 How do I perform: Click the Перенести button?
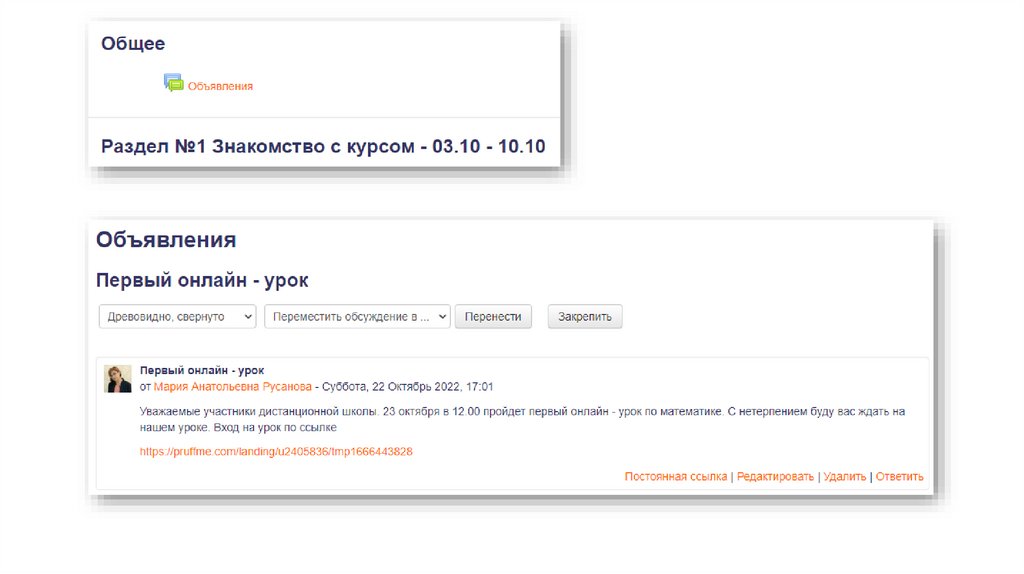point(493,317)
